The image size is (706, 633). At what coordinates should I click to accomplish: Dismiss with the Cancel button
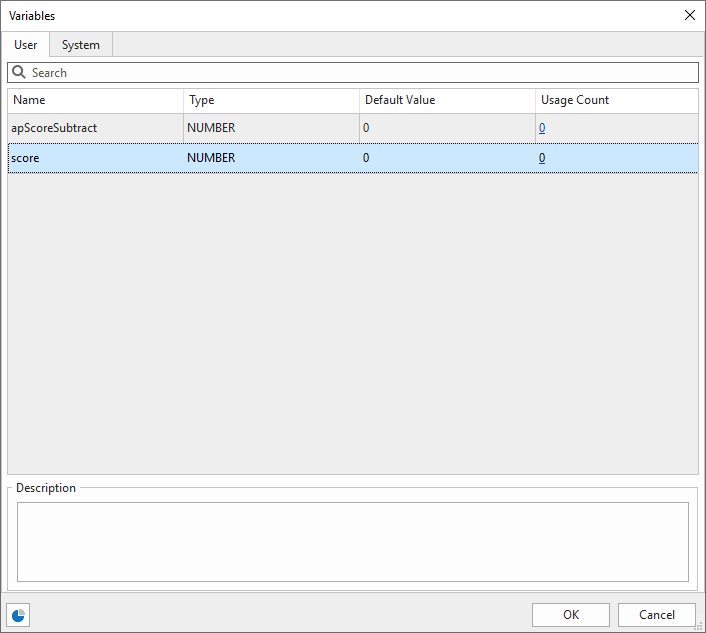pos(657,615)
